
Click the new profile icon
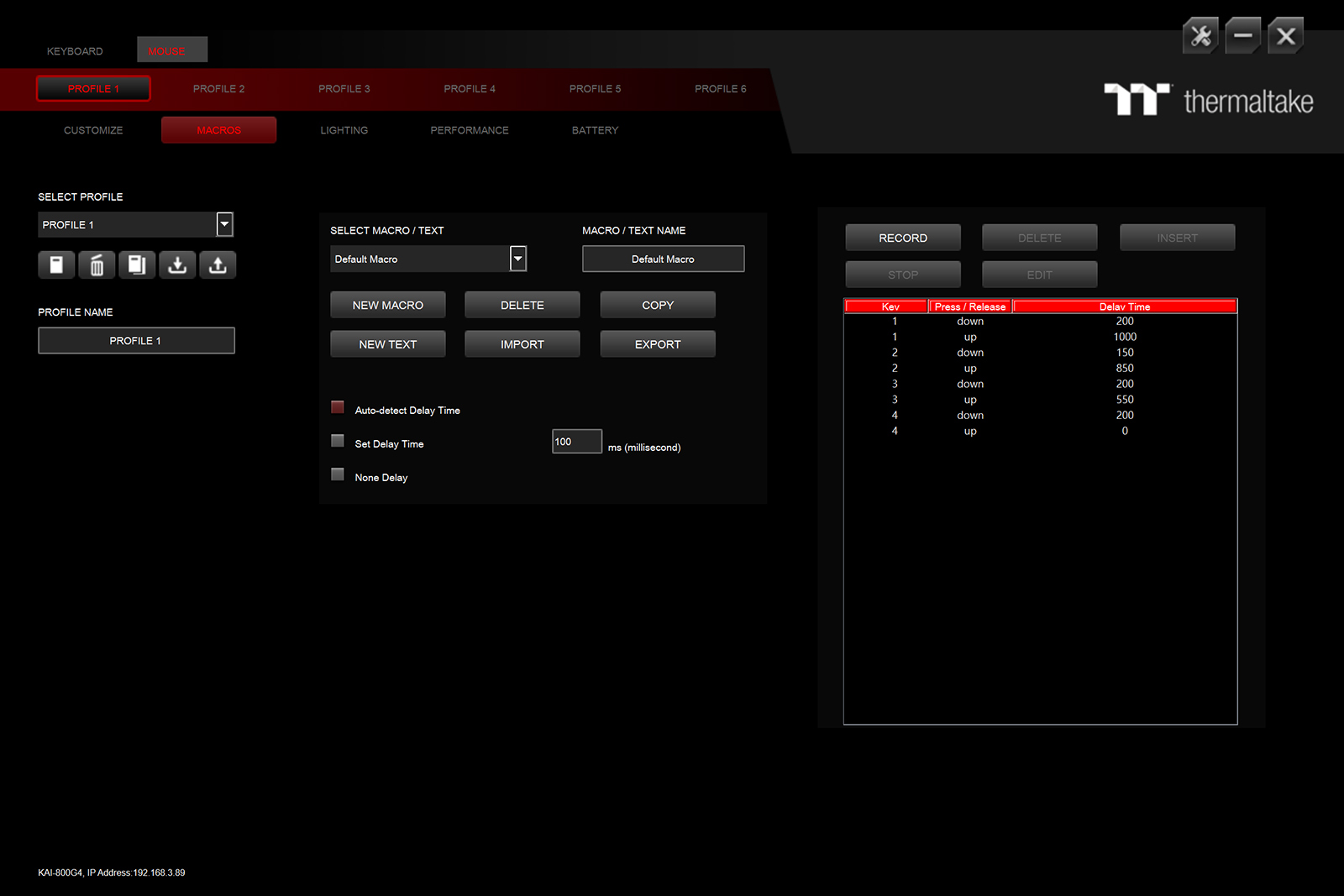(x=56, y=265)
